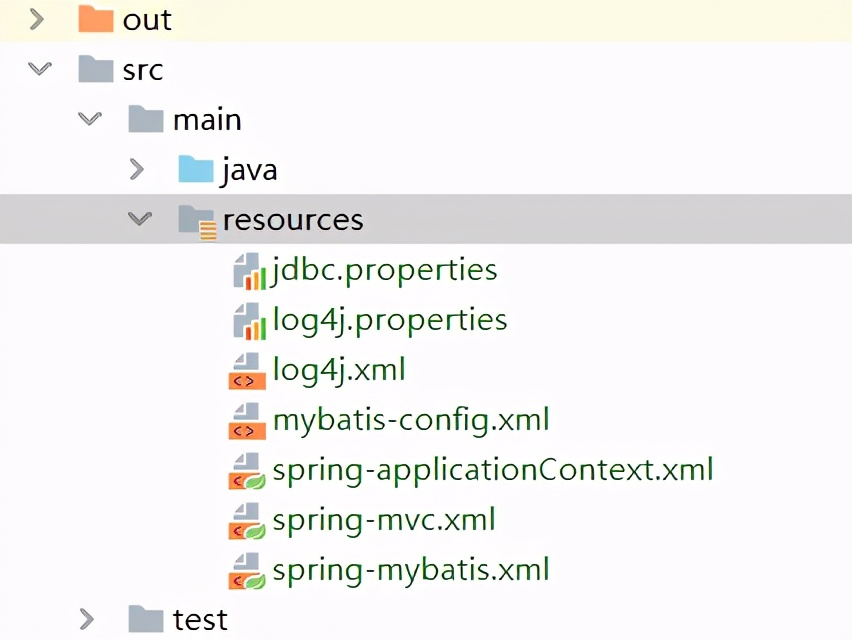
Task: Collapse the src folder
Action: point(40,69)
